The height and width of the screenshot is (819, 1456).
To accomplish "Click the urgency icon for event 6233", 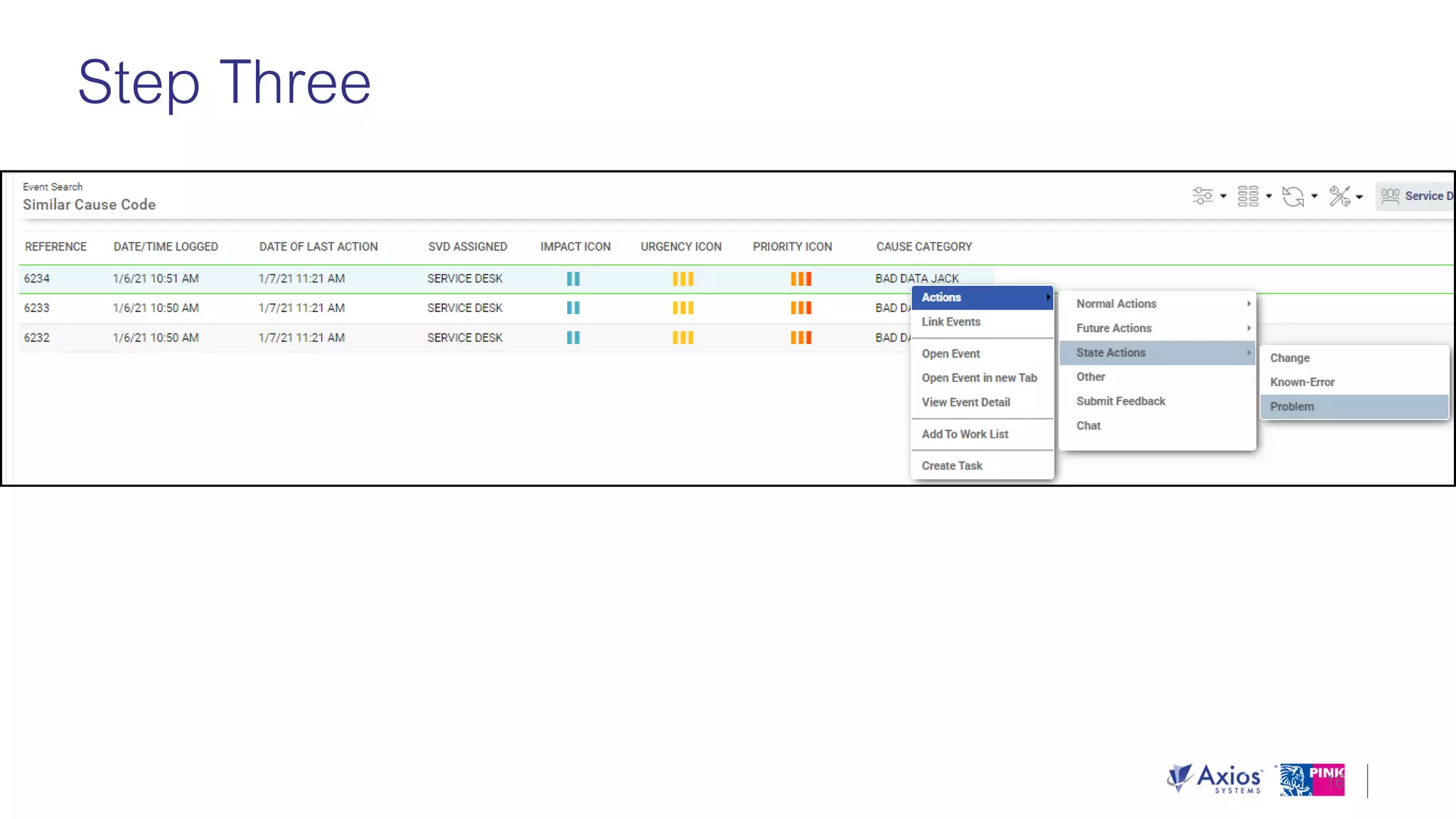I will [x=682, y=308].
